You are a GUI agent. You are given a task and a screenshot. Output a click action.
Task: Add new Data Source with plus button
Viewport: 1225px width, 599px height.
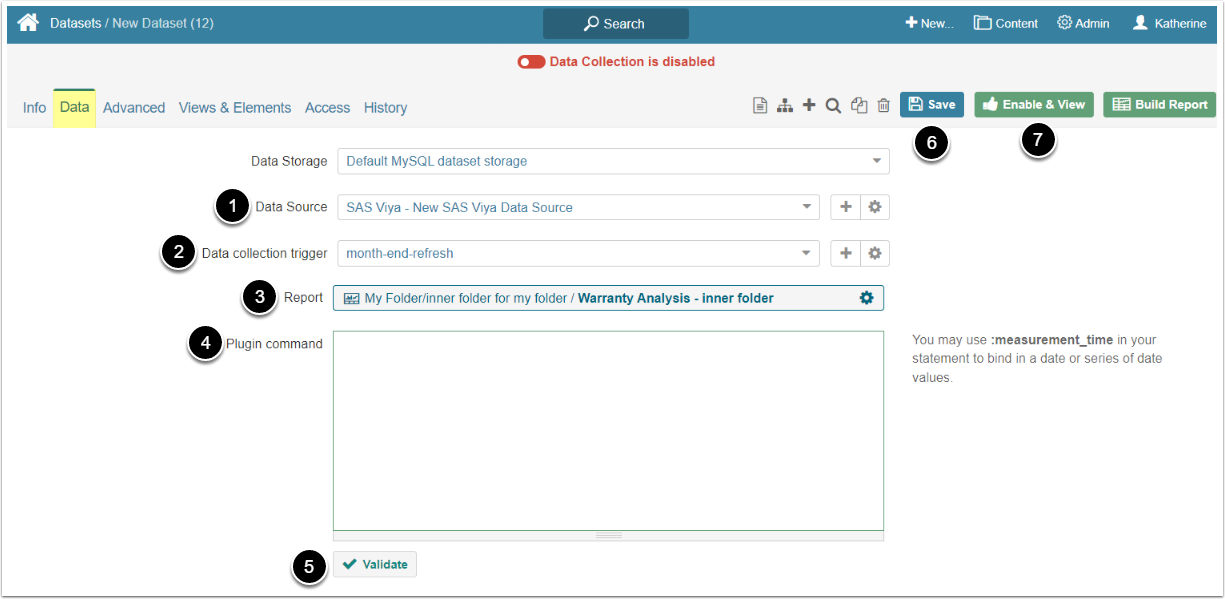[x=846, y=207]
